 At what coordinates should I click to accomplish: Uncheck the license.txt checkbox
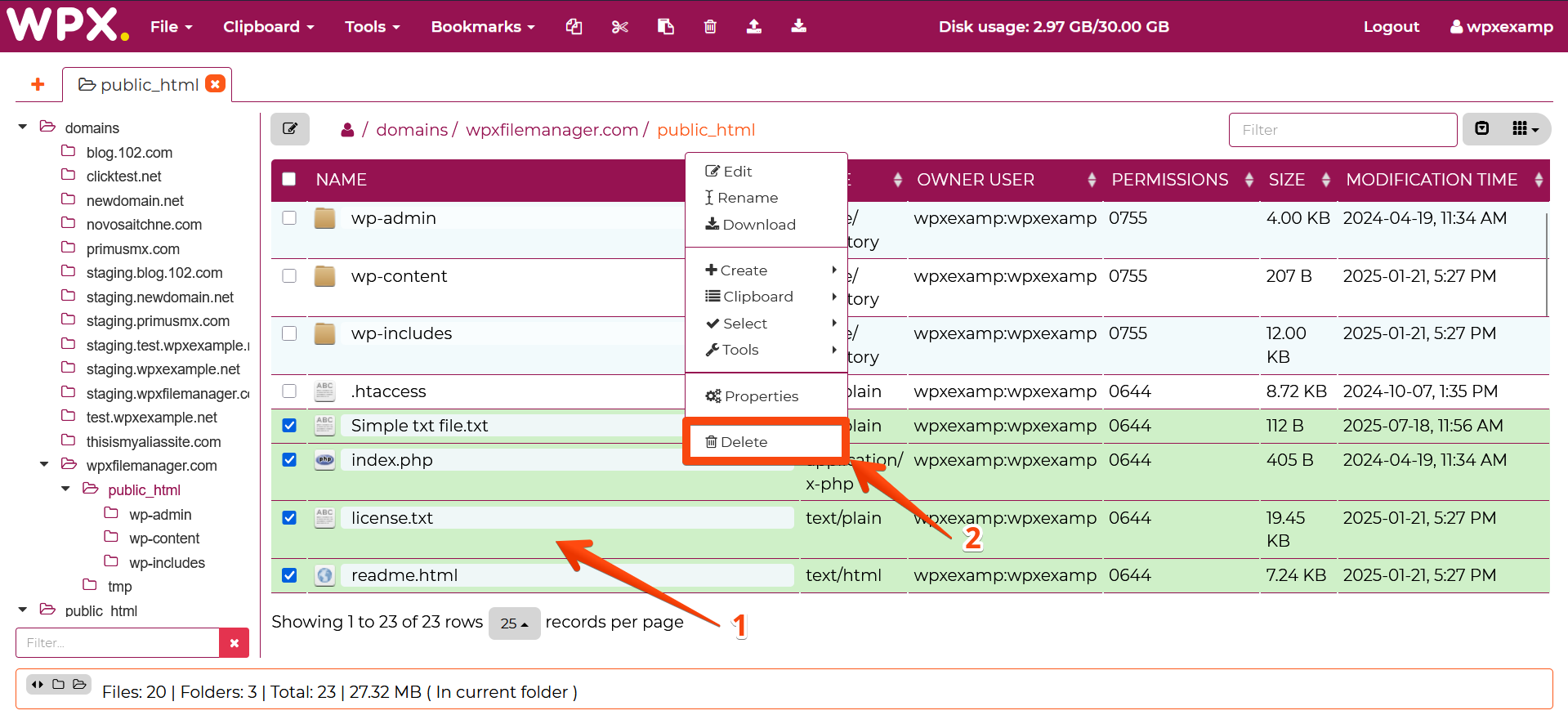click(x=289, y=518)
